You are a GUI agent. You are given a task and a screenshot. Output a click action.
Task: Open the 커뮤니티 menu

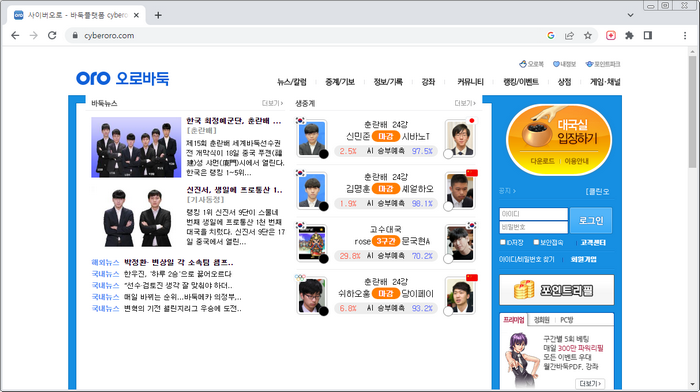(470, 82)
